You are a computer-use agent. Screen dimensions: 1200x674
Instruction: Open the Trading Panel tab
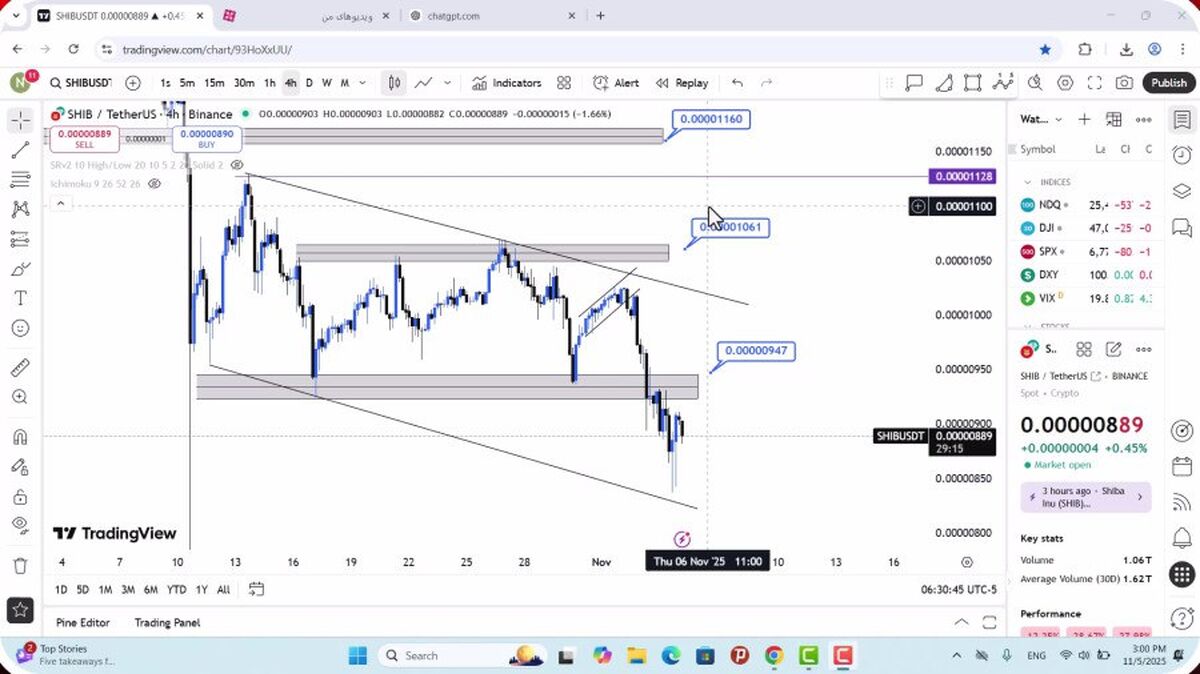click(167, 622)
